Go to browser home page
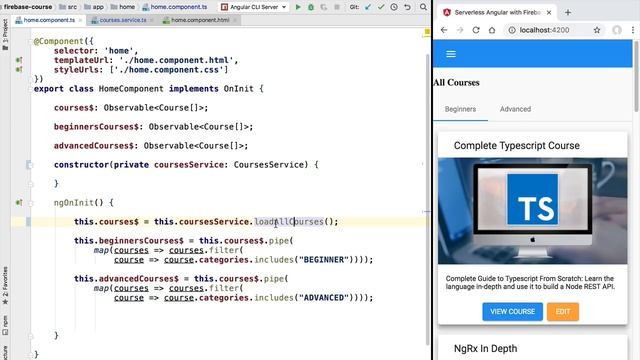 coord(492,30)
